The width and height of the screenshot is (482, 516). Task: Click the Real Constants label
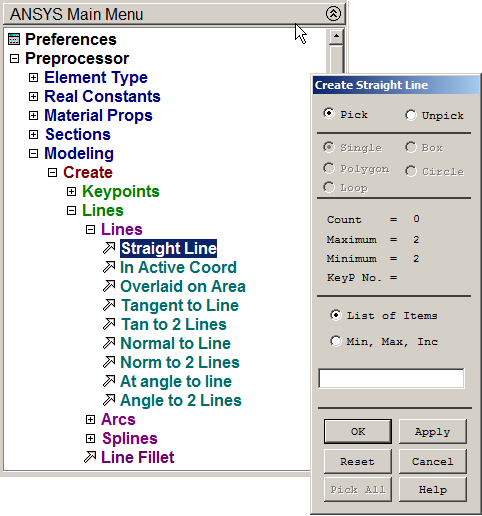pyautogui.click(x=102, y=97)
